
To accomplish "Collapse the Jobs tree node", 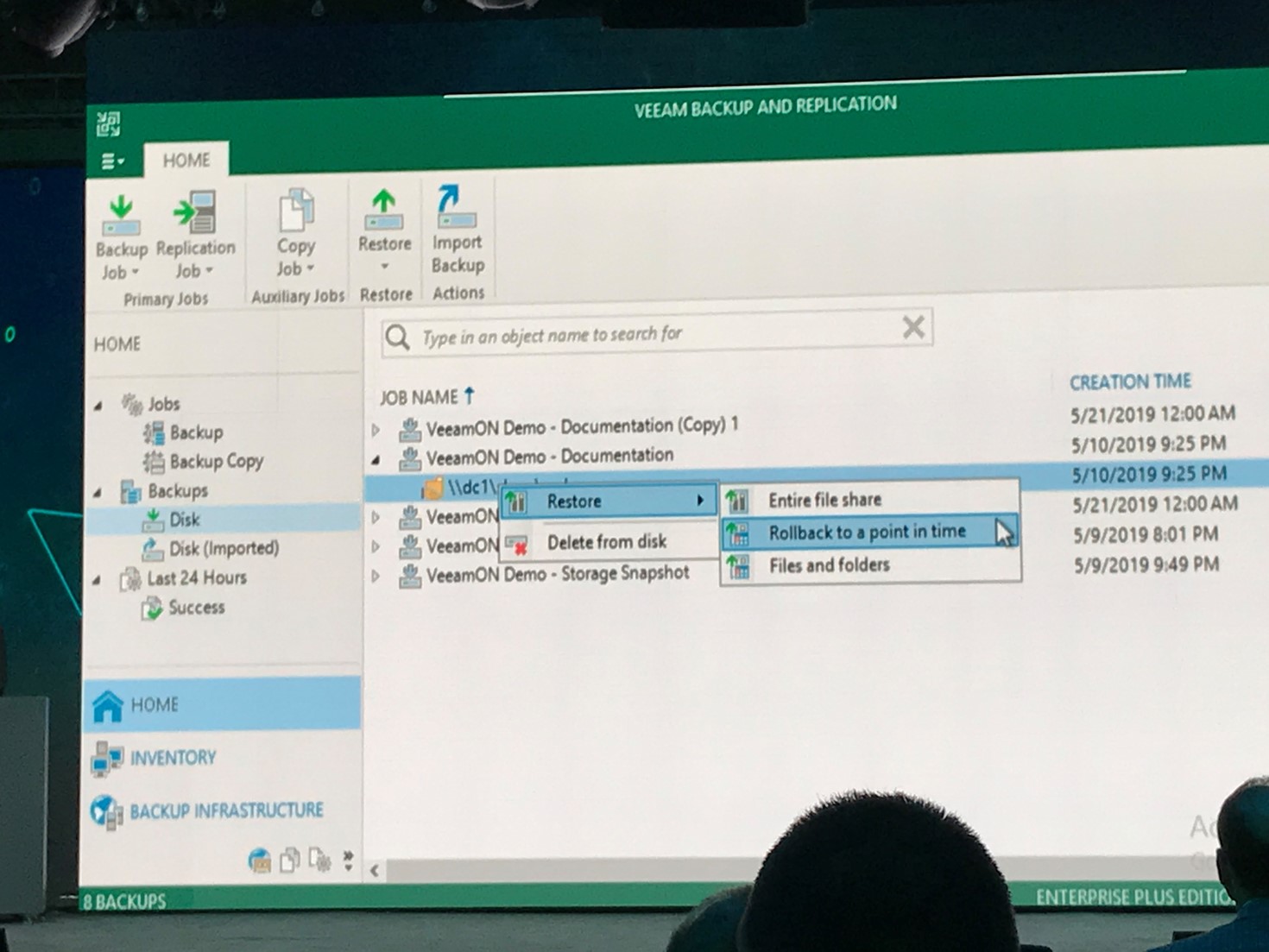I will tap(98, 406).
